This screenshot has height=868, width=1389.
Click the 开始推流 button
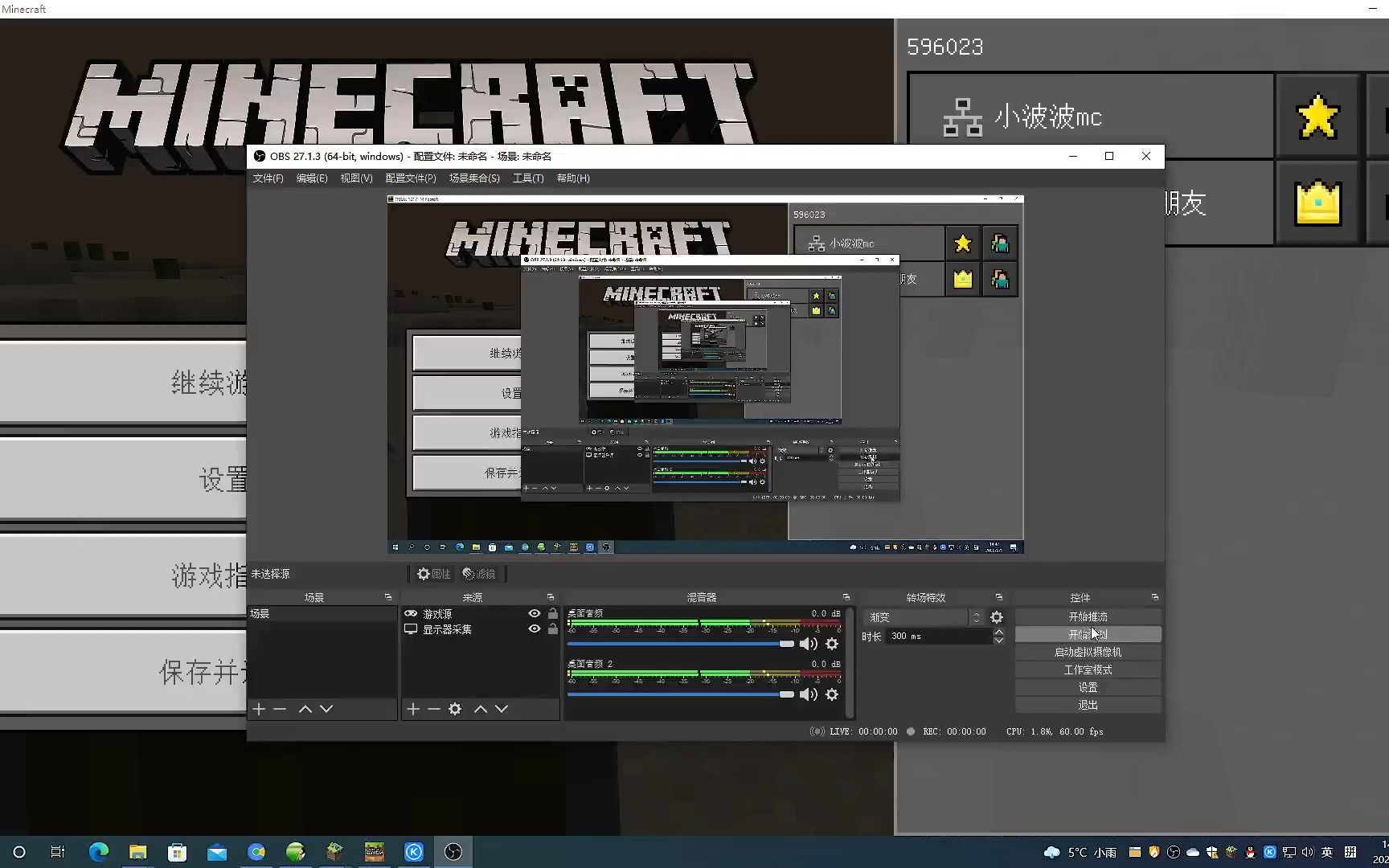coord(1088,616)
